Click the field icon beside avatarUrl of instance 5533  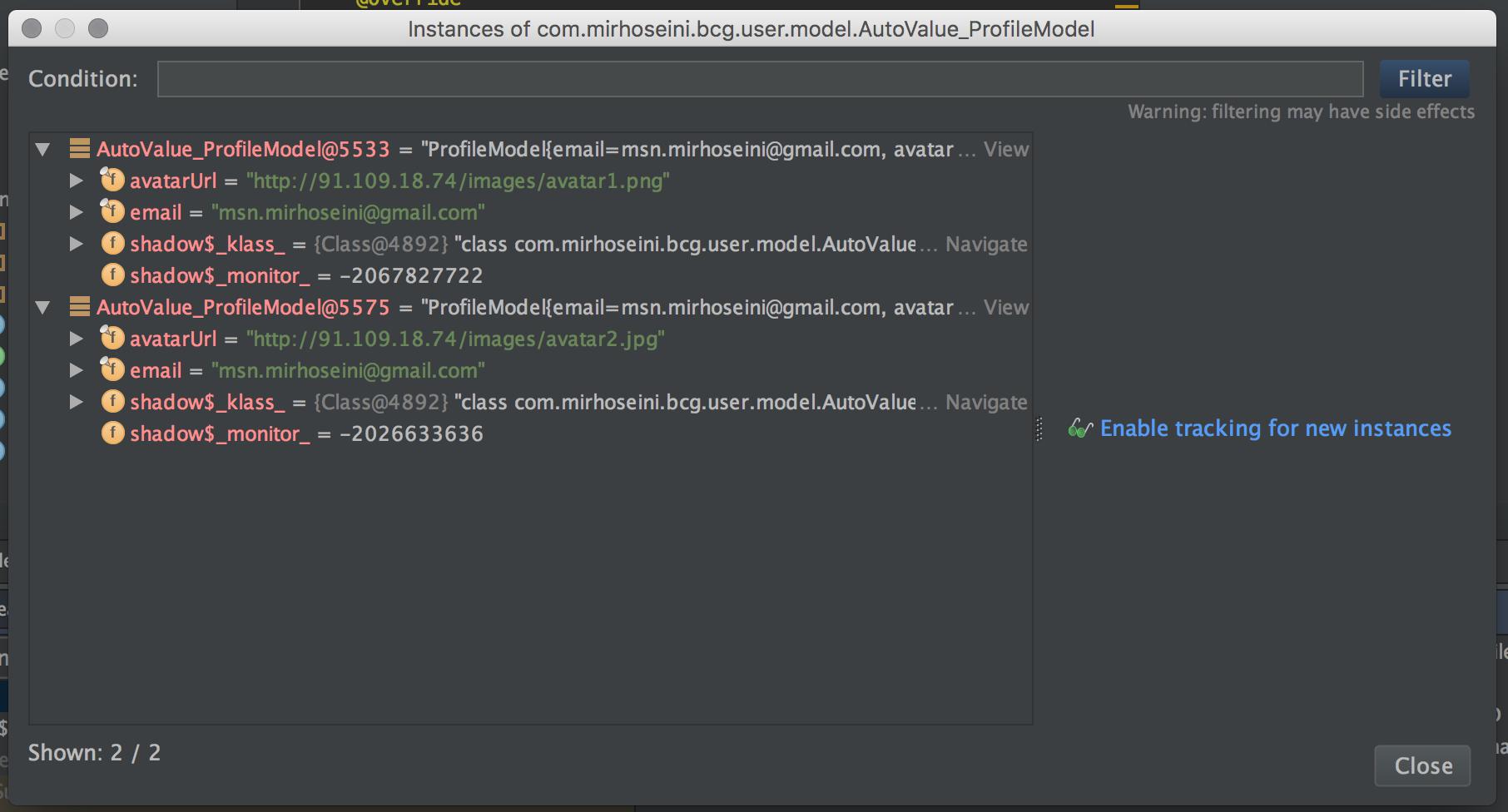click(112, 180)
